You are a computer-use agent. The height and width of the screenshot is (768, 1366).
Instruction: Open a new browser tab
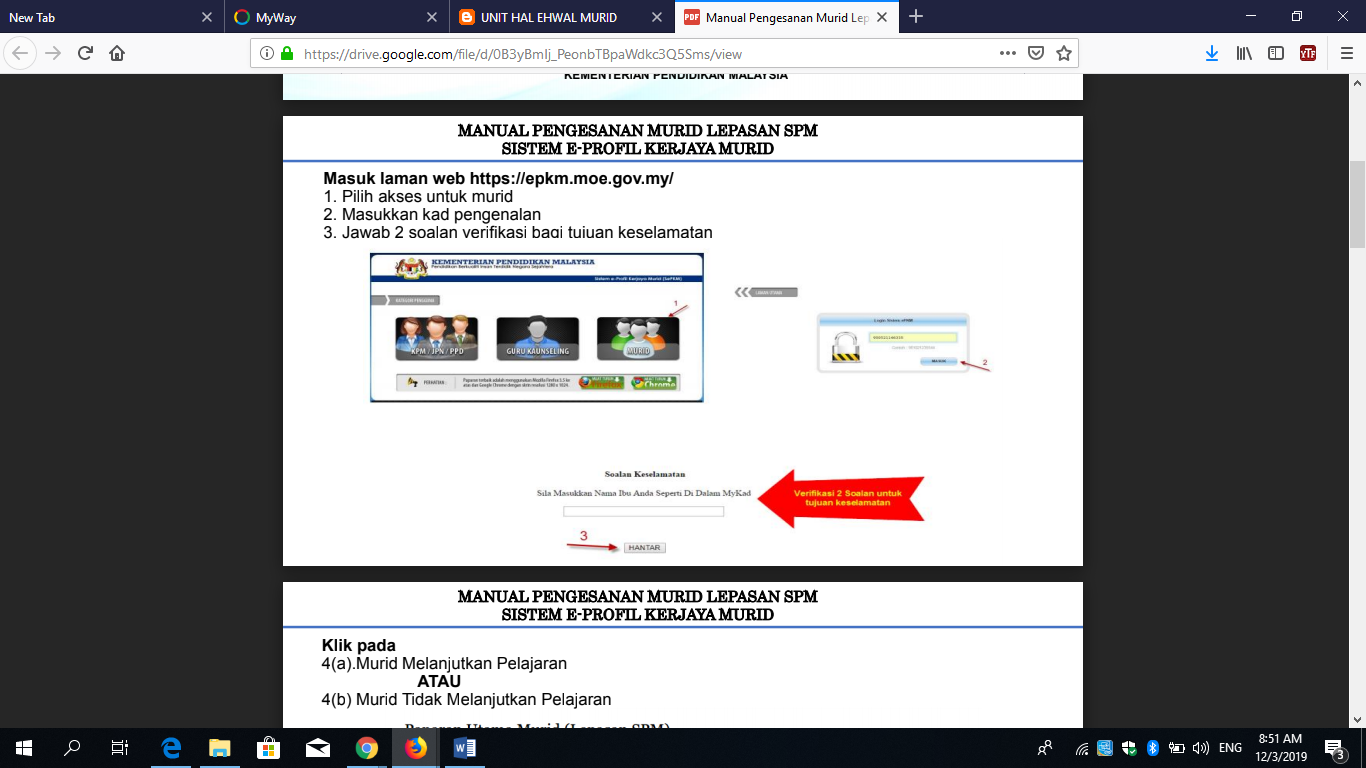click(916, 17)
